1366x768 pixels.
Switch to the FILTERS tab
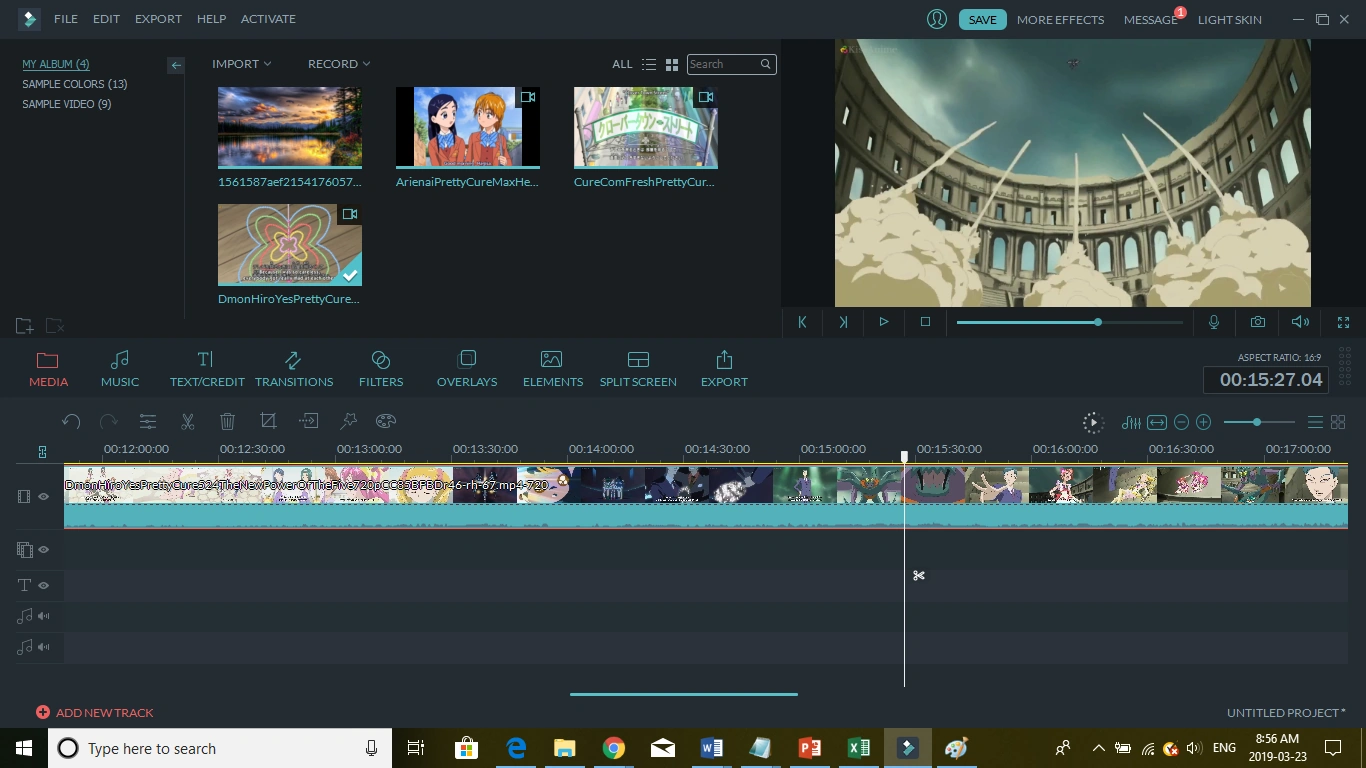381,369
